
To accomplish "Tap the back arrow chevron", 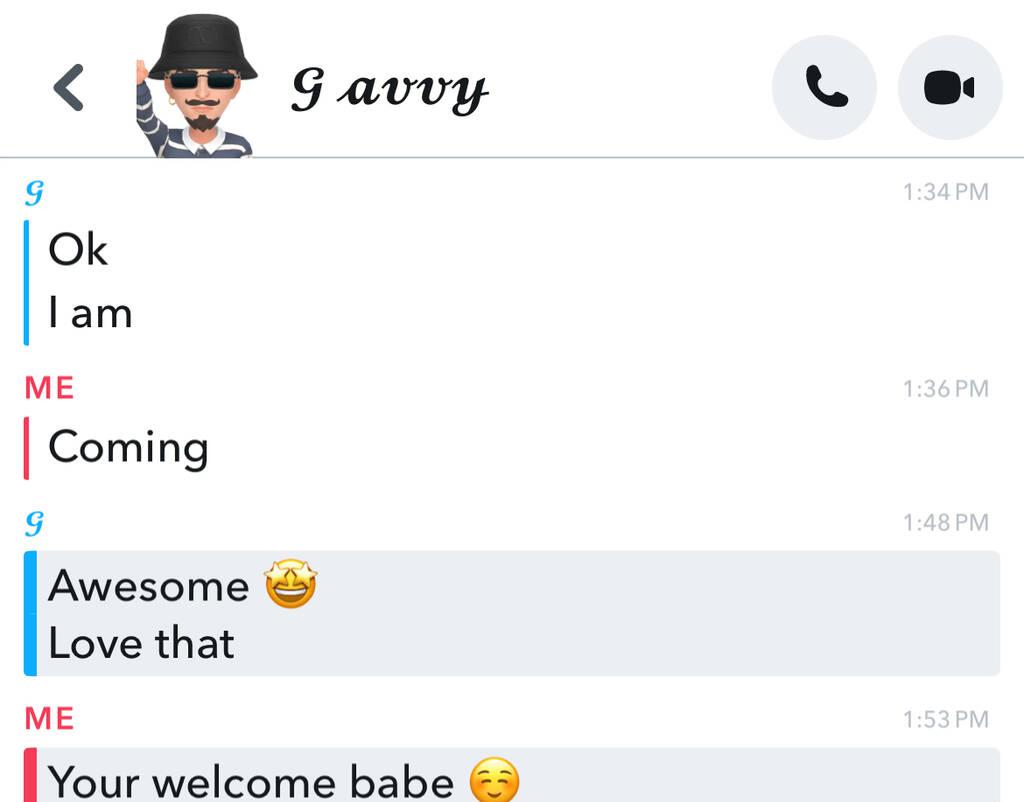I will pyautogui.click(x=69, y=88).
